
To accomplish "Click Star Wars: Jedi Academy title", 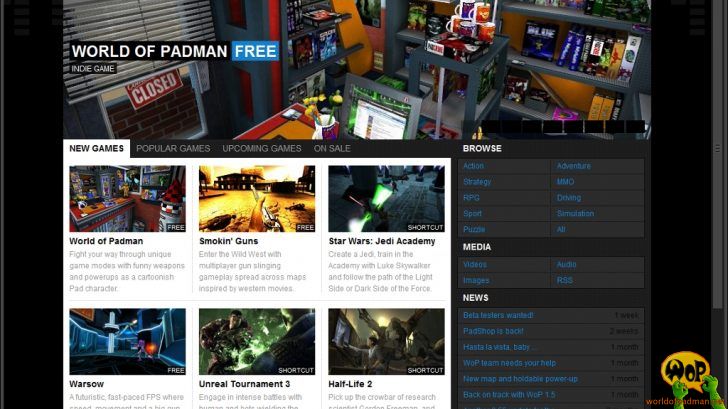I will [382, 241].
